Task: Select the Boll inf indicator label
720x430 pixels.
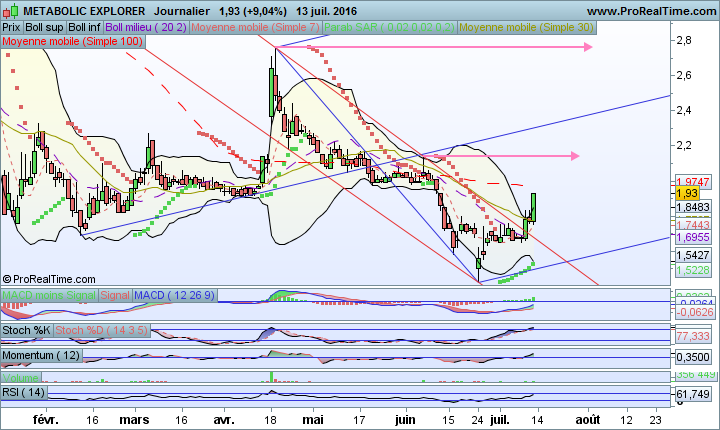Action: coord(84,28)
